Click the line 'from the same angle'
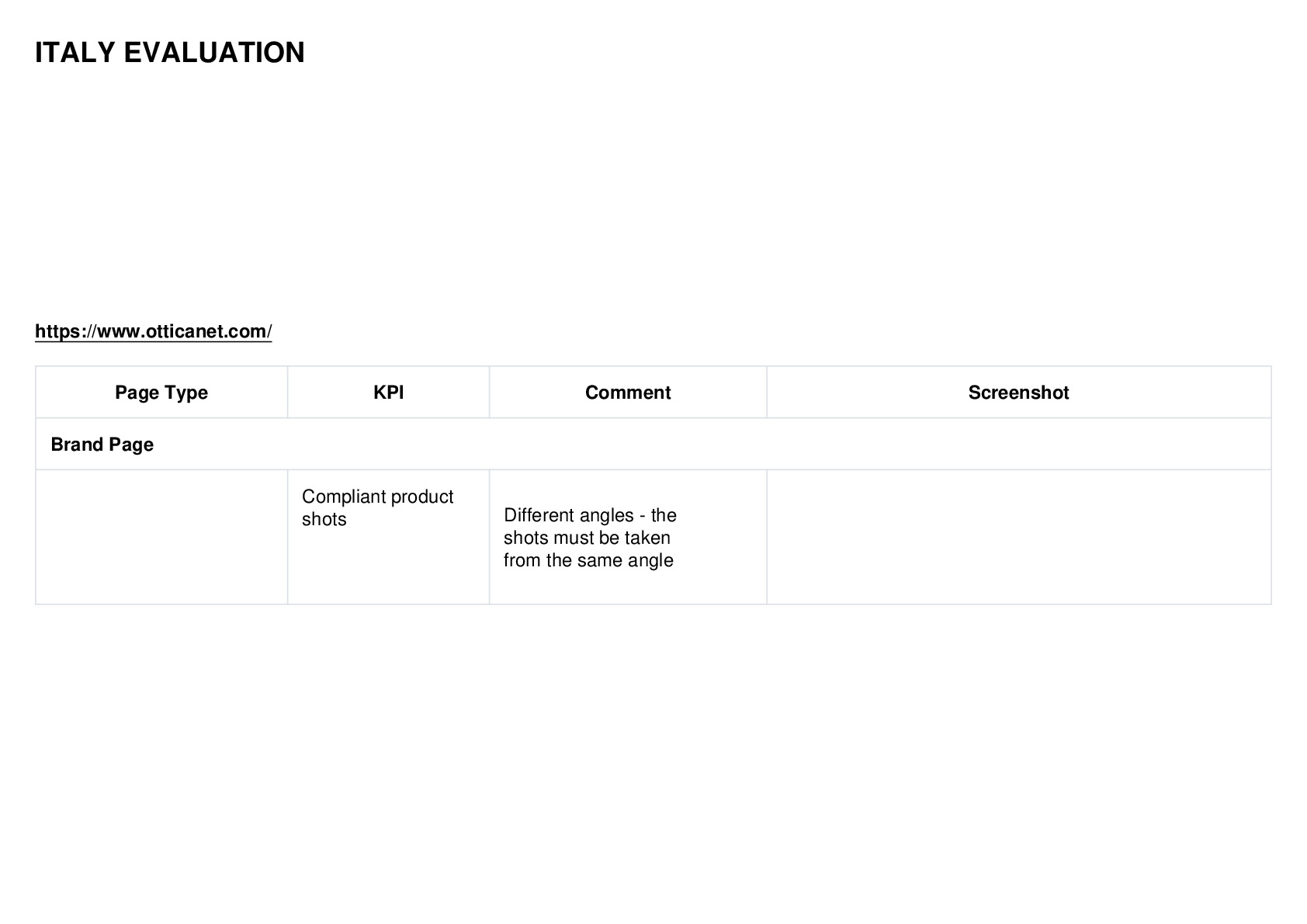Screen dimensions: 1307x924 coord(588,560)
